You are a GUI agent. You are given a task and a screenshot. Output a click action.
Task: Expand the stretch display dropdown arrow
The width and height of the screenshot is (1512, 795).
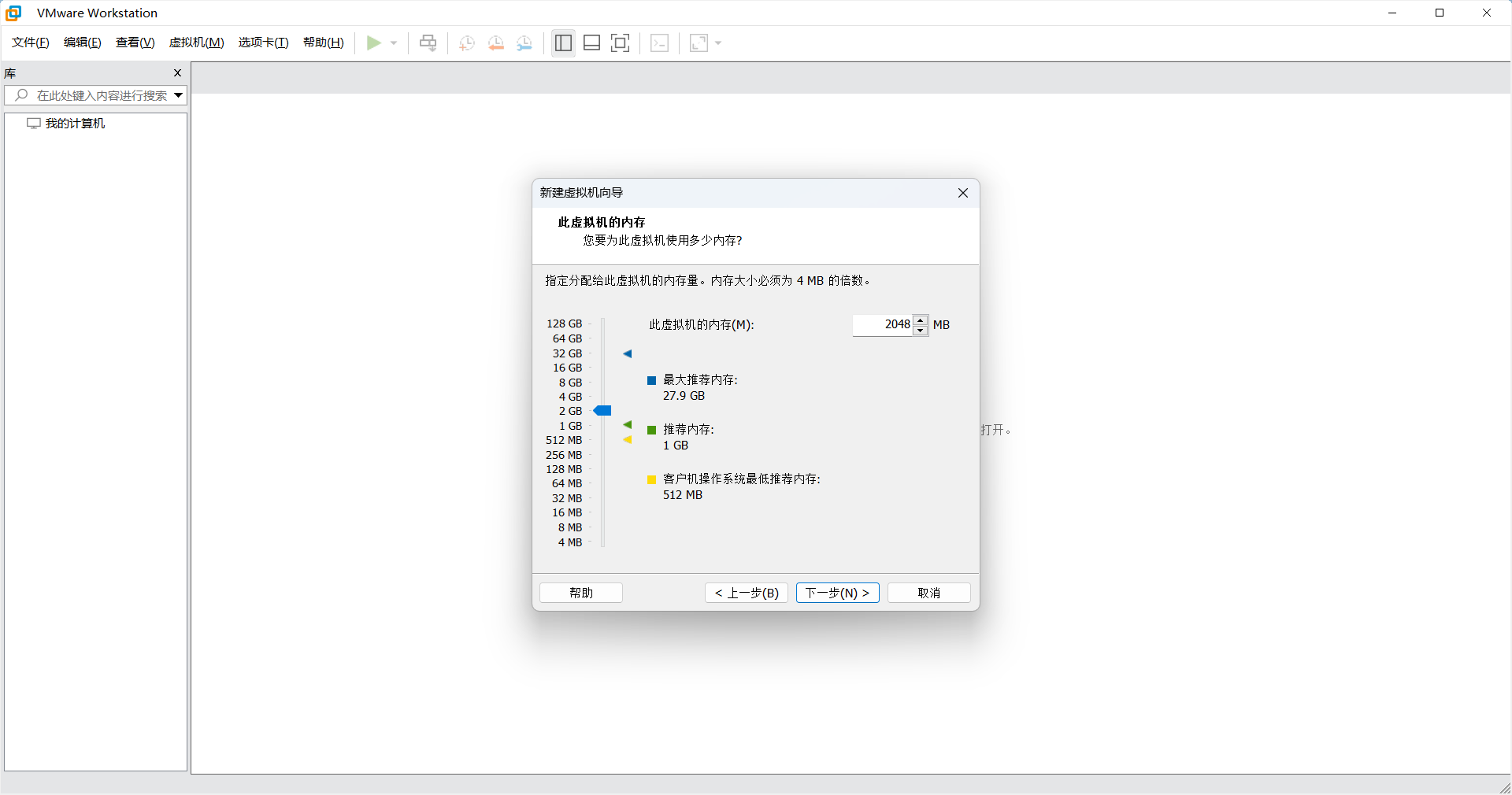(718, 43)
